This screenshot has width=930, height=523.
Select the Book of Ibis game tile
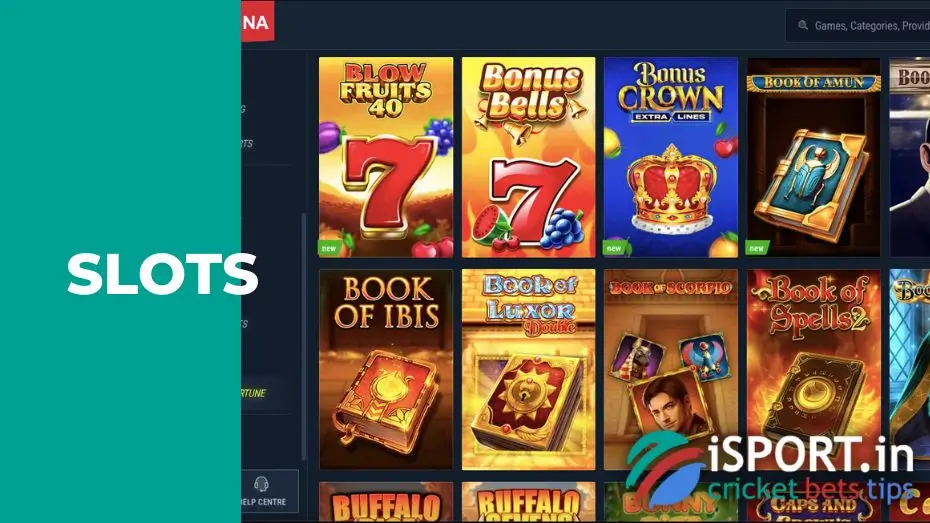(386, 369)
